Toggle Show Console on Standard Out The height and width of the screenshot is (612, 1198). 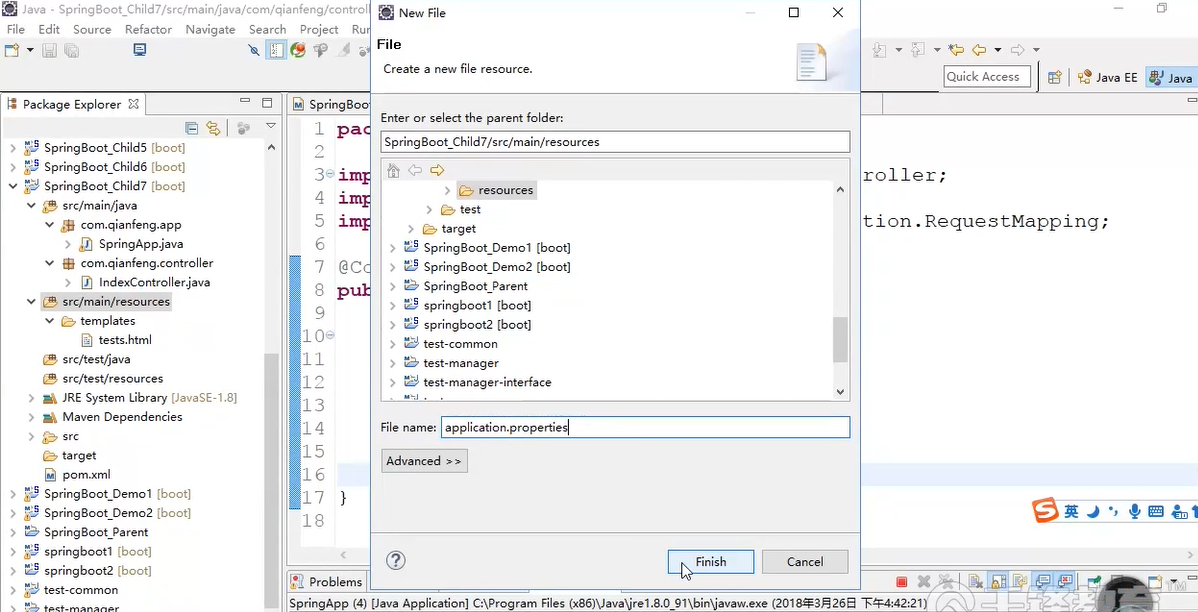coord(1043,581)
